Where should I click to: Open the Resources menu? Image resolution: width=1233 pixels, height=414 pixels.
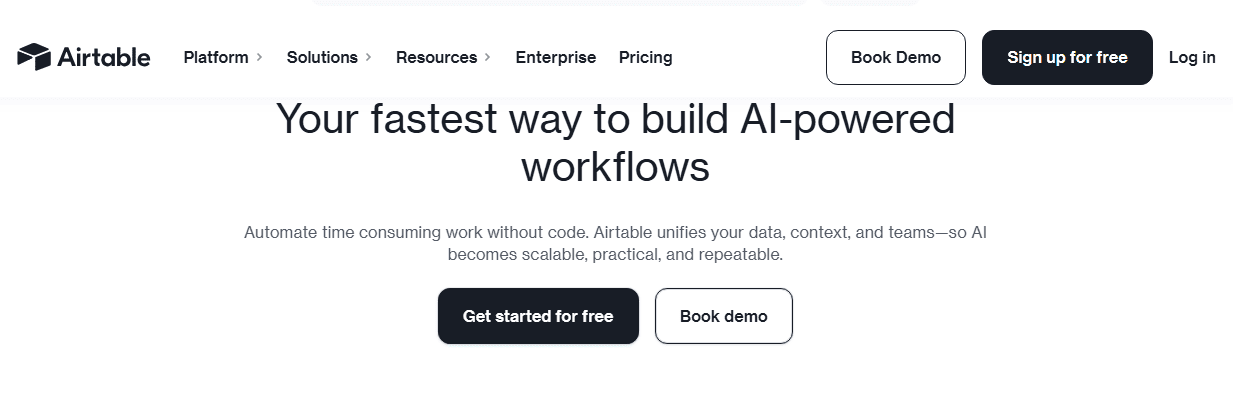[436, 57]
